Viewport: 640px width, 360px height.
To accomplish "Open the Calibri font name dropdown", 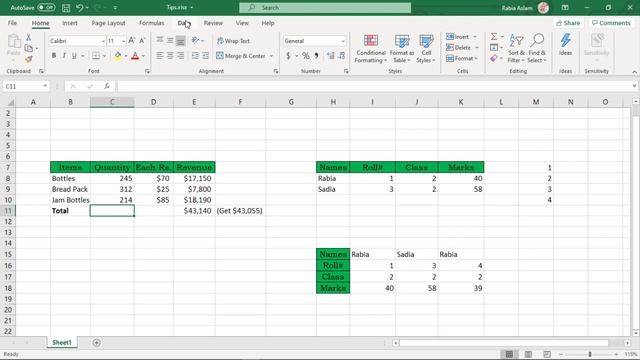I will [103, 41].
